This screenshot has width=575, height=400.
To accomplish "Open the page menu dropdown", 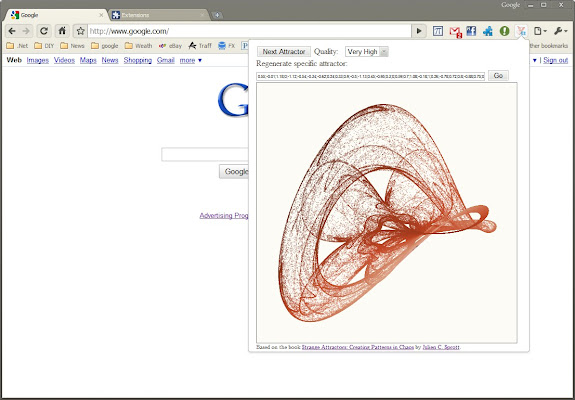I will pos(540,31).
